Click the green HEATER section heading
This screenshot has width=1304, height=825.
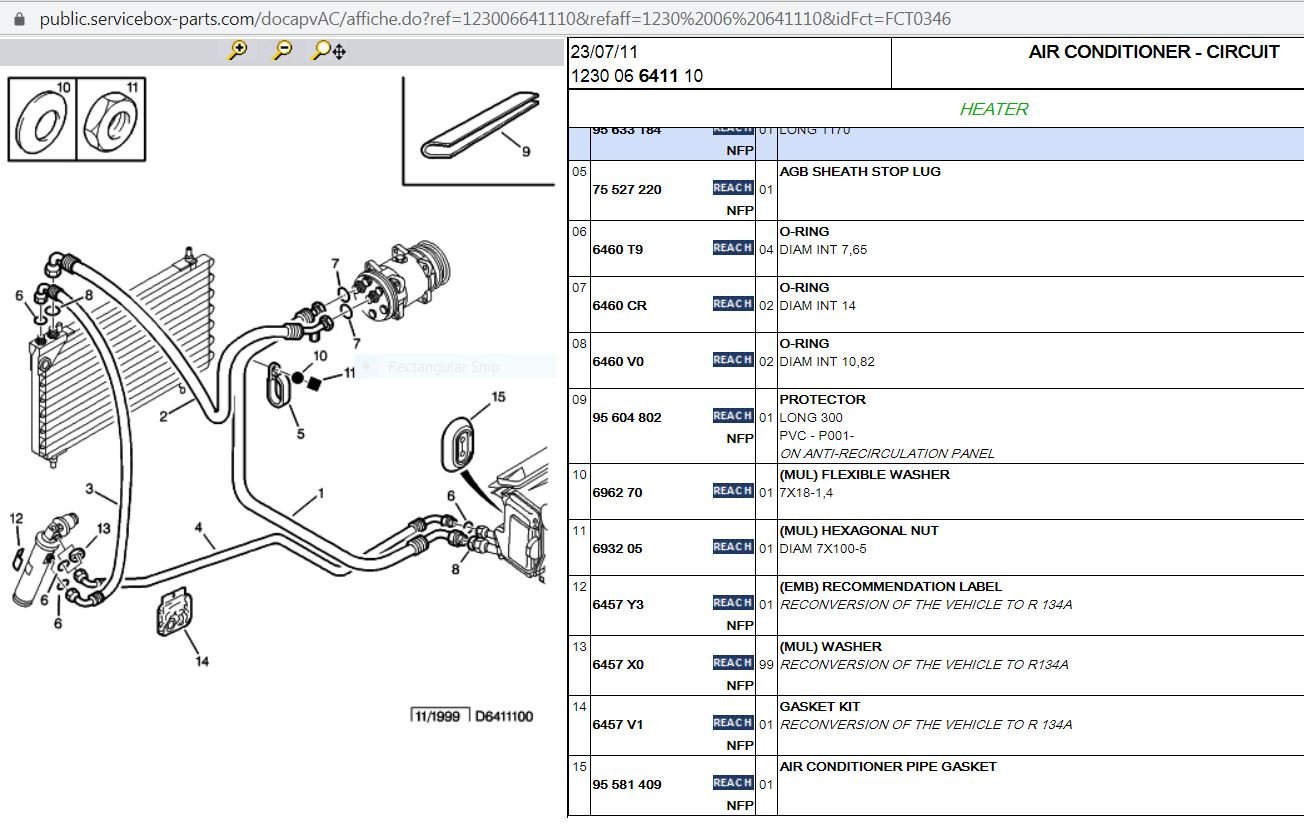[x=994, y=109]
